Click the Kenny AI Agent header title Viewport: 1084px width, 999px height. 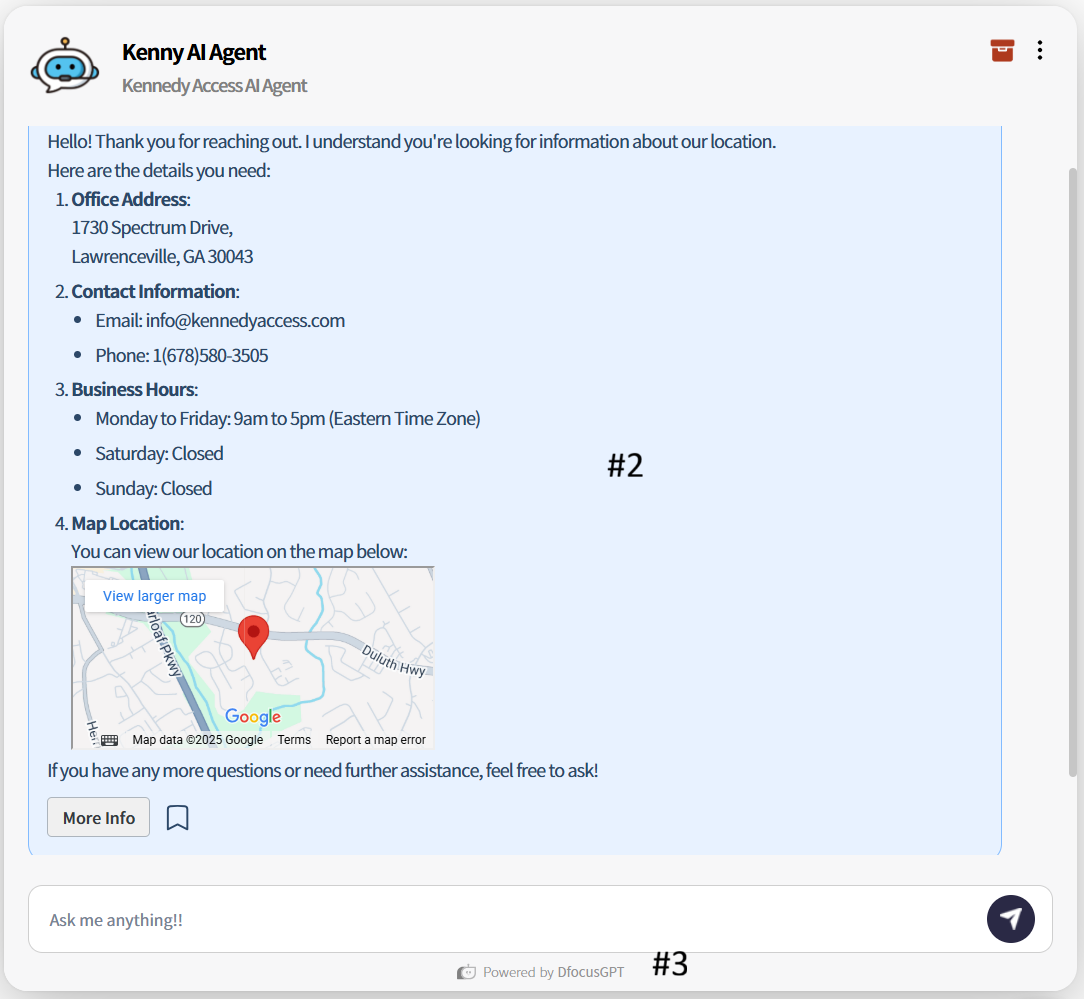(x=194, y=52)
